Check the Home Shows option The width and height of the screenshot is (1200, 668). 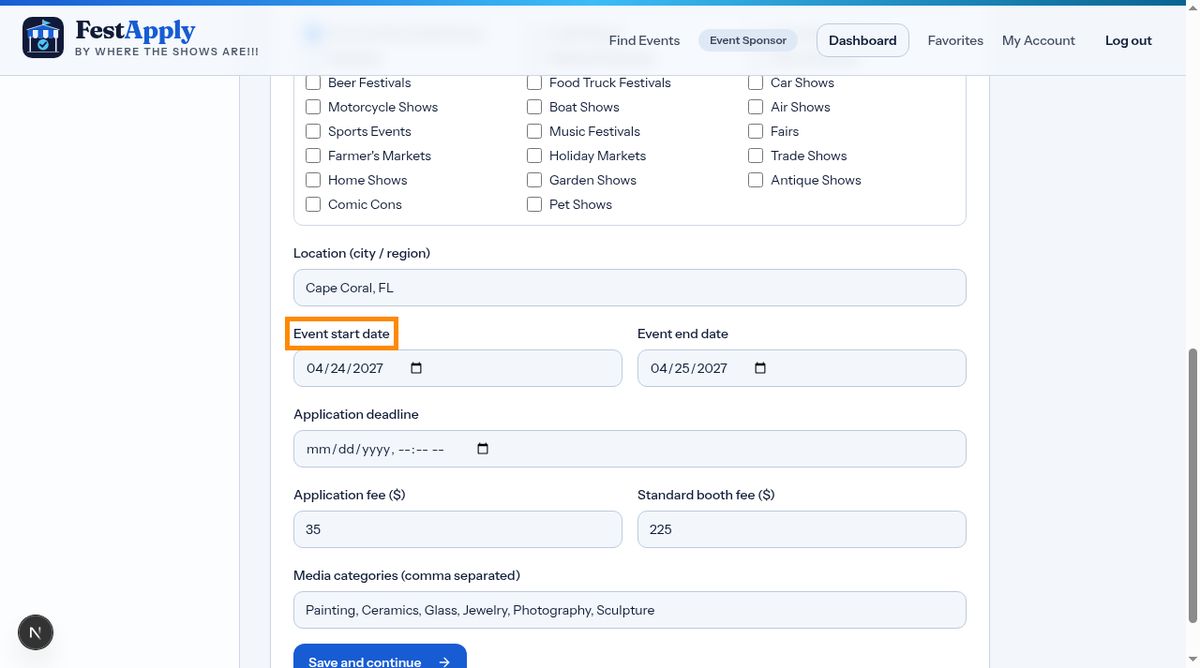(313, 180)
